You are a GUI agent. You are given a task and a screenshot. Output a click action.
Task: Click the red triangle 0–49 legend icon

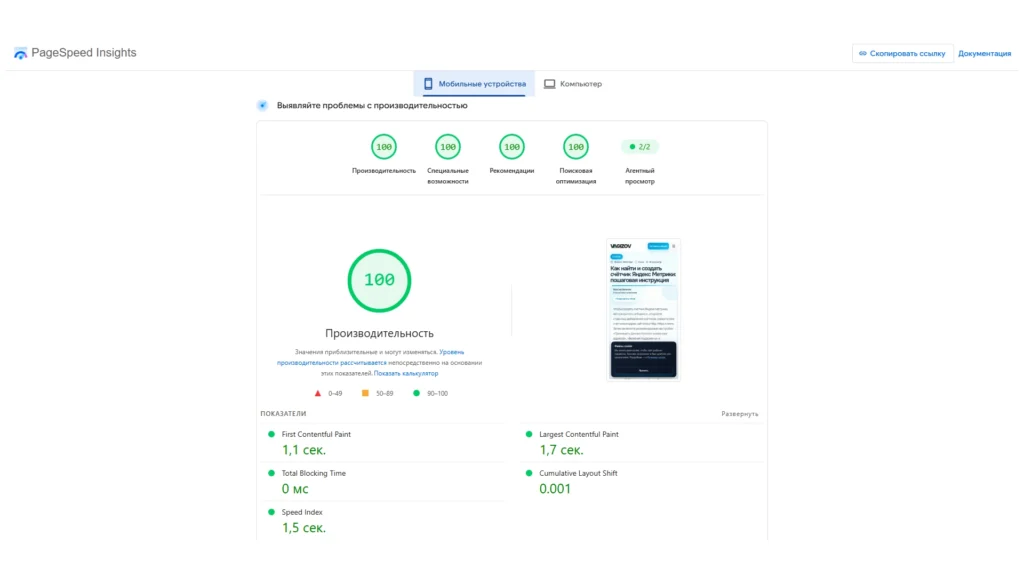click(318, 393)
